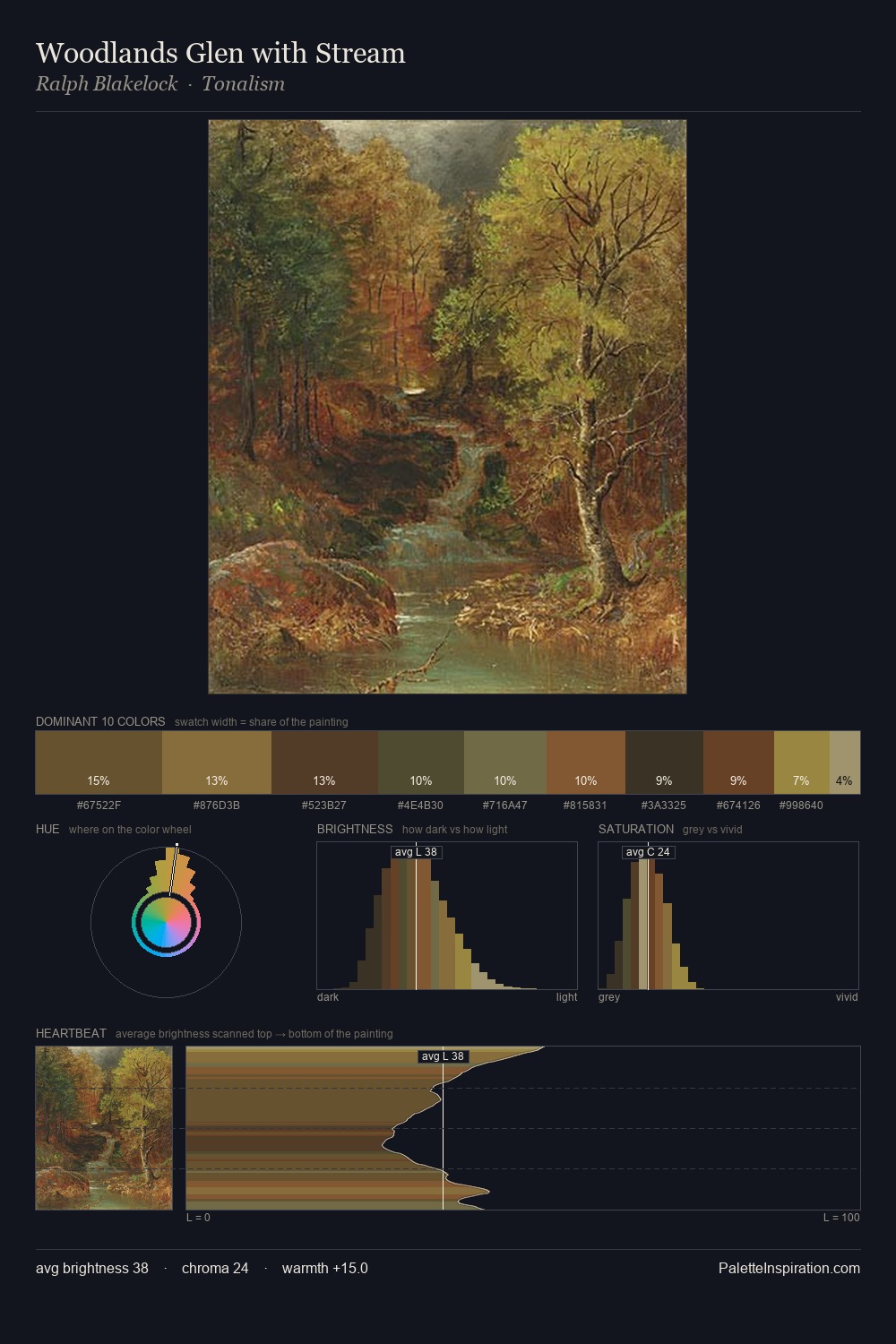Click 'how dark vs how light' caption
Image resolution: width=896 pixels, height=1344 pixels.
pos(454,829)
